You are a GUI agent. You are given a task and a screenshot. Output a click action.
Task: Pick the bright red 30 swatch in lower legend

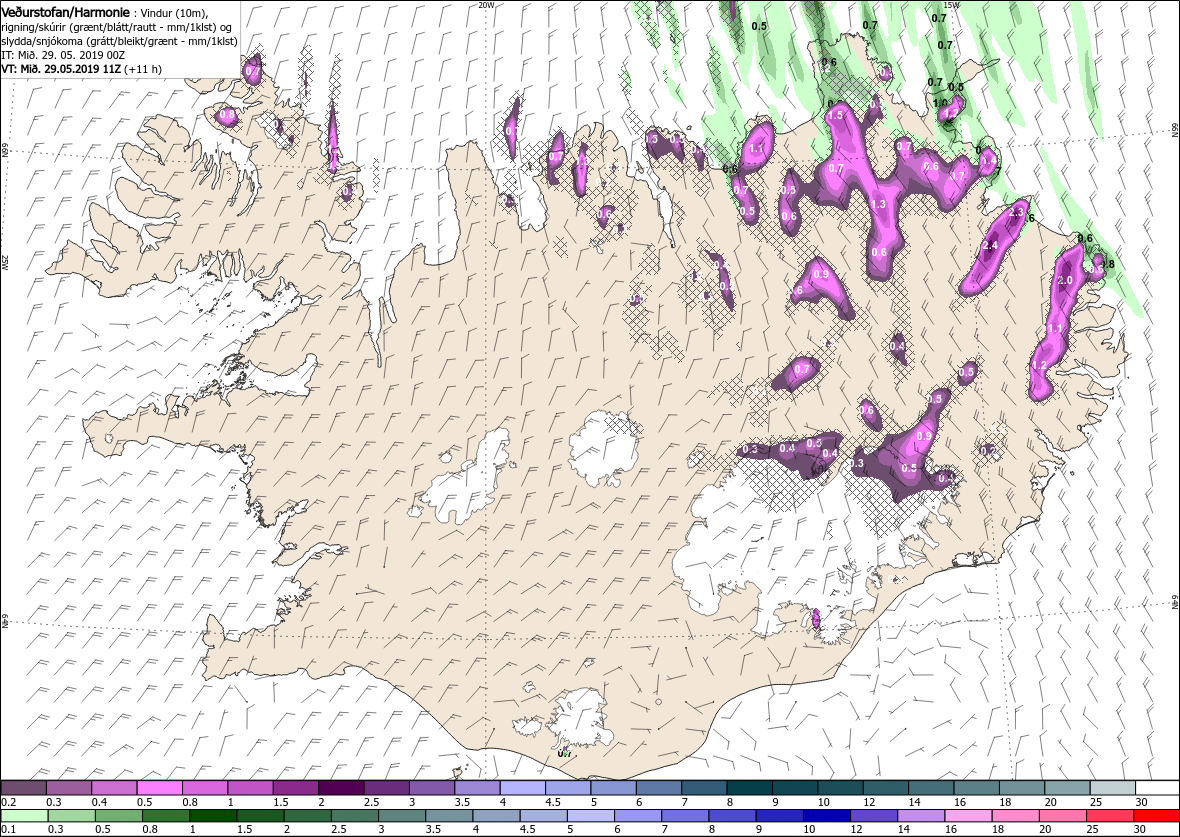[x=1156, y=817]
